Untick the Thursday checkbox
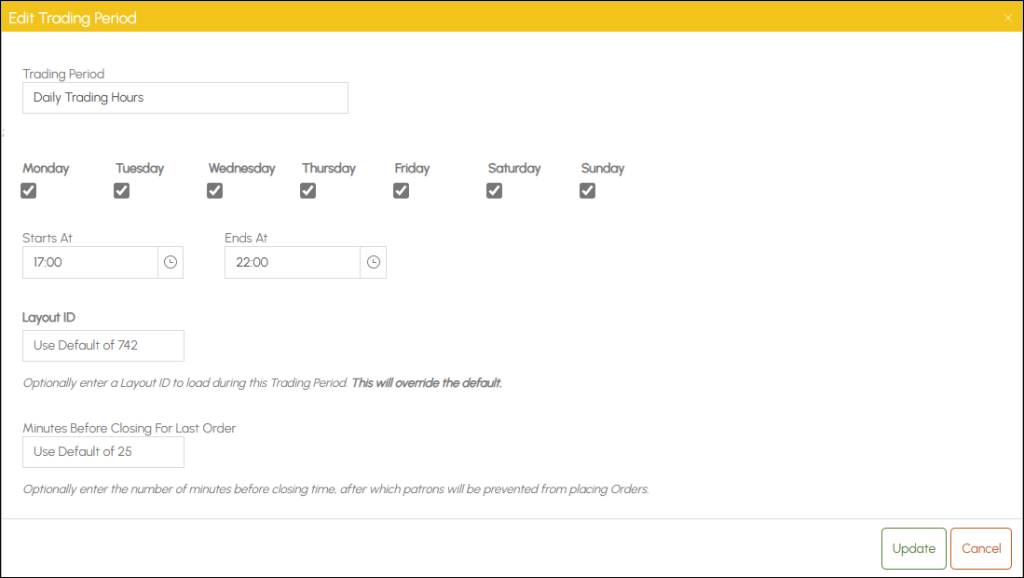Image resolution: width=1024 pixels, height=578 pixels. tap(308, 191)
